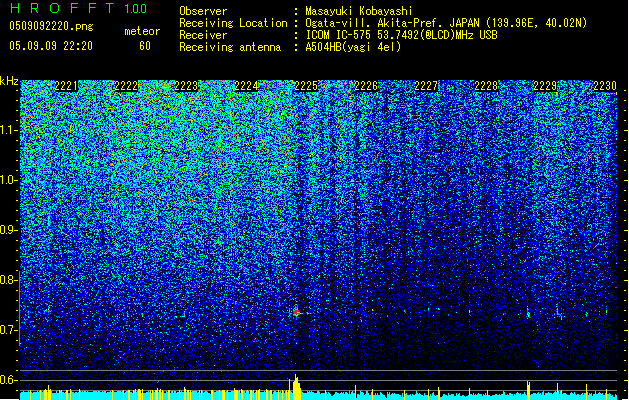This screenshot has width=629, height=400.
Task: Click the 2226 time marker
Action: (366, 86)
